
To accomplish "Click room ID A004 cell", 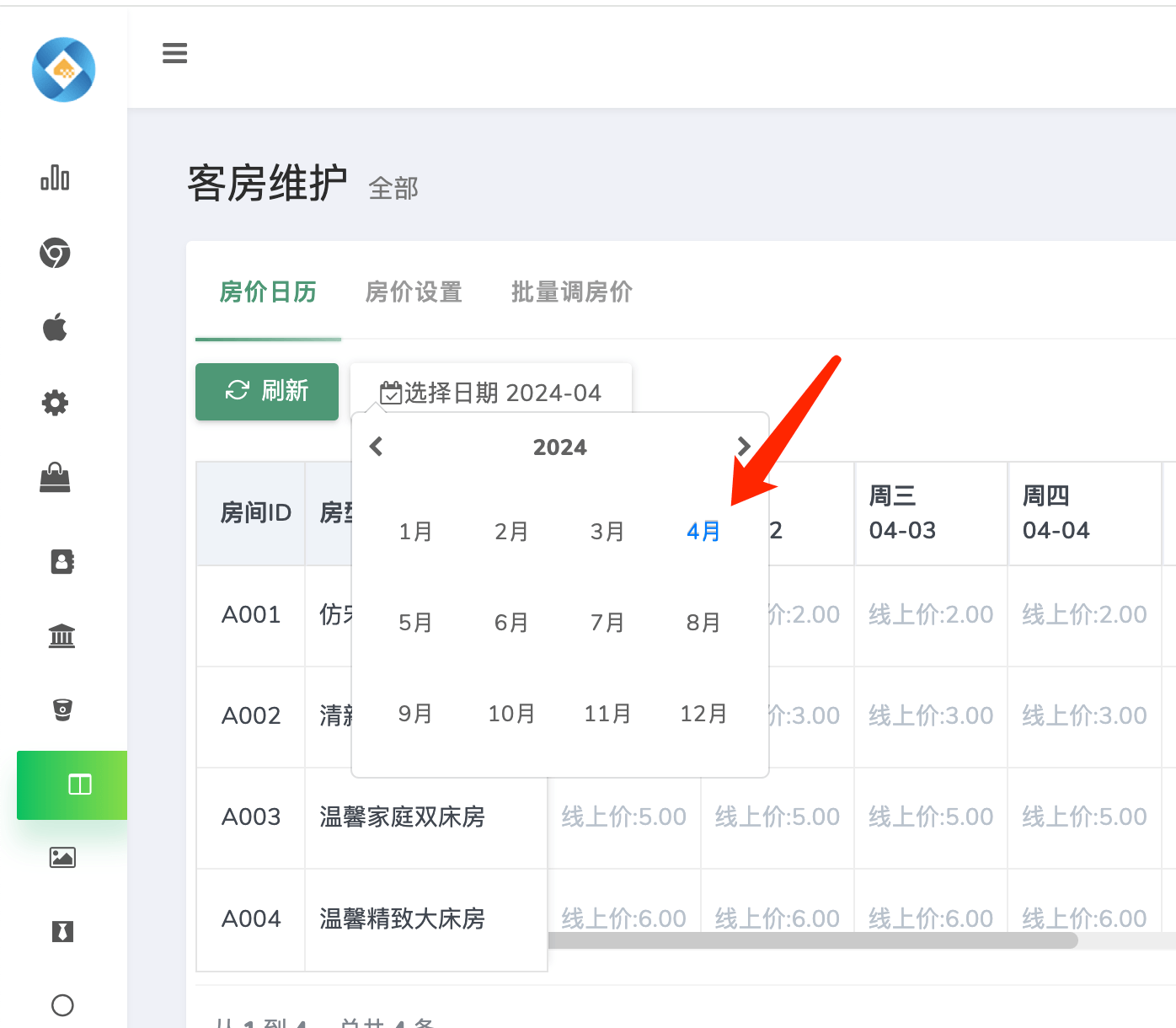I will tap(251, 919).
